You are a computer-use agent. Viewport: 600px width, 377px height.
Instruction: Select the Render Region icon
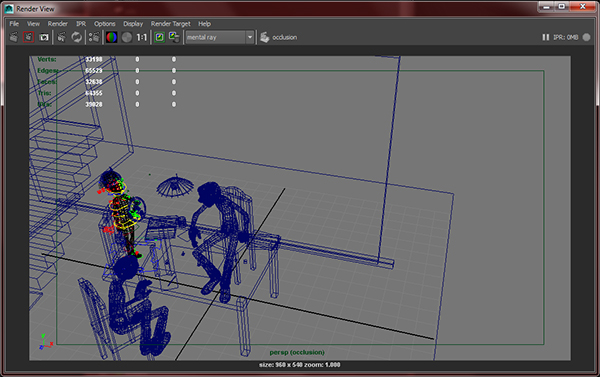(x=29, y=37)
